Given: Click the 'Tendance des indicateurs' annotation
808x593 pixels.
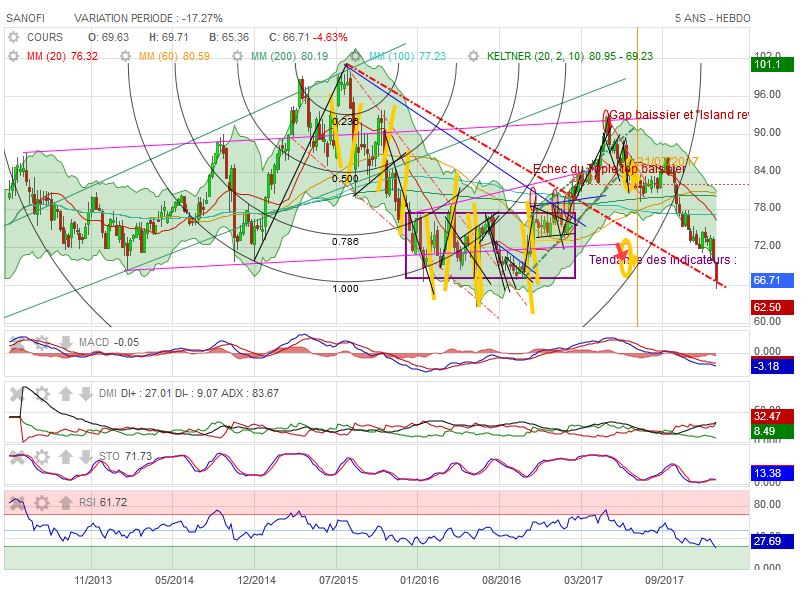Looking at the screenshot, I should (663, 260).
